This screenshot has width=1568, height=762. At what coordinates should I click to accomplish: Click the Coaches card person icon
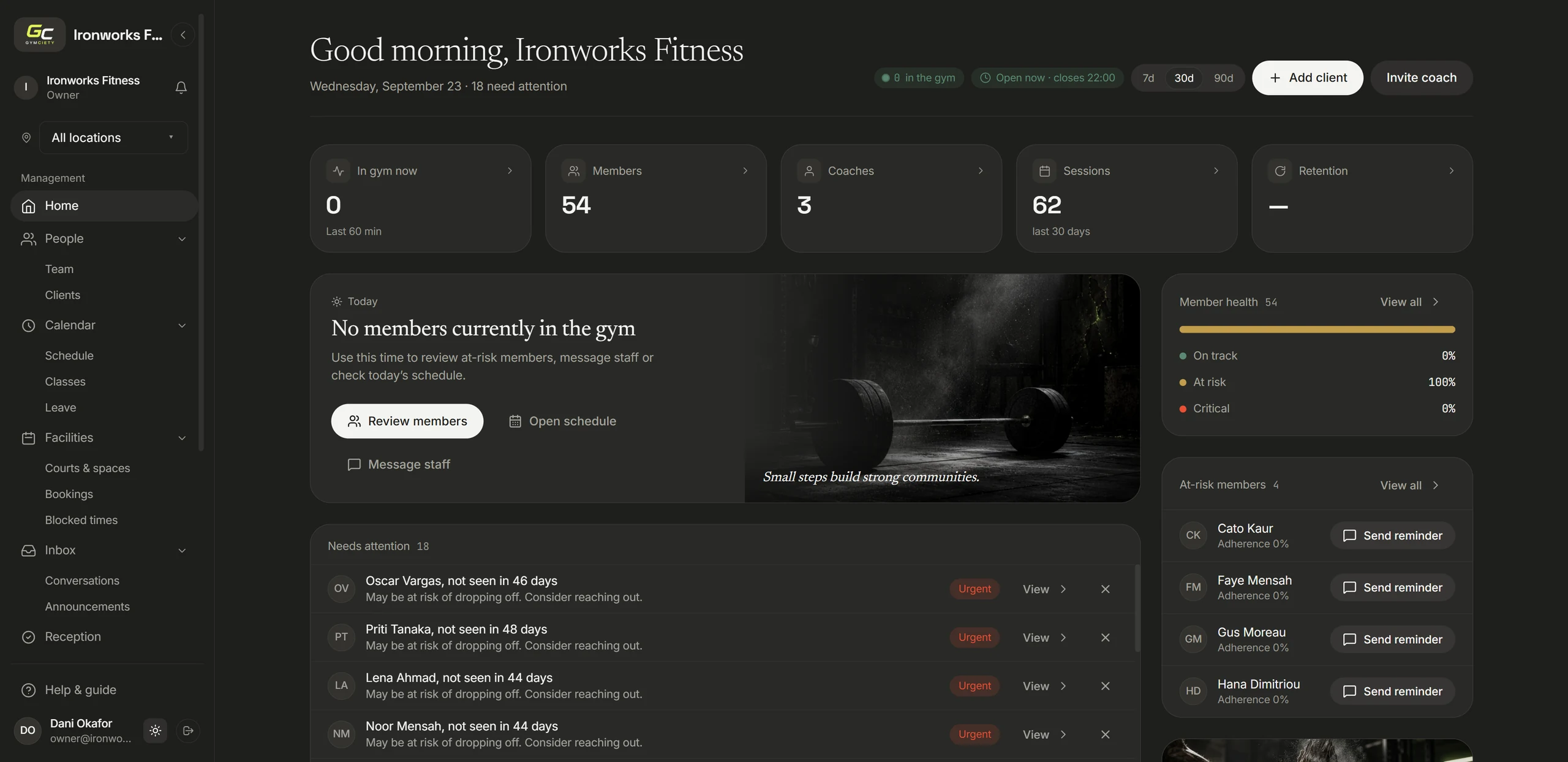[x=809, y=171]
